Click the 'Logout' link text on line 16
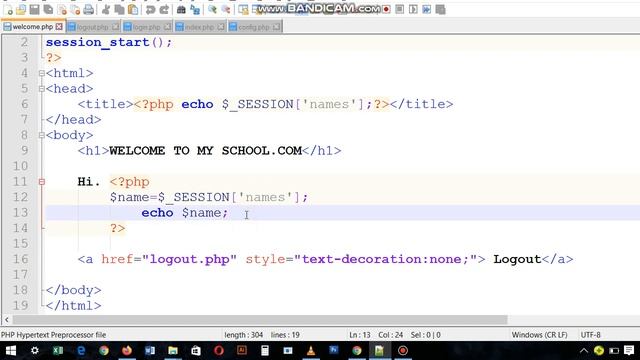This screenshot has height=360, width=640. 517,259
